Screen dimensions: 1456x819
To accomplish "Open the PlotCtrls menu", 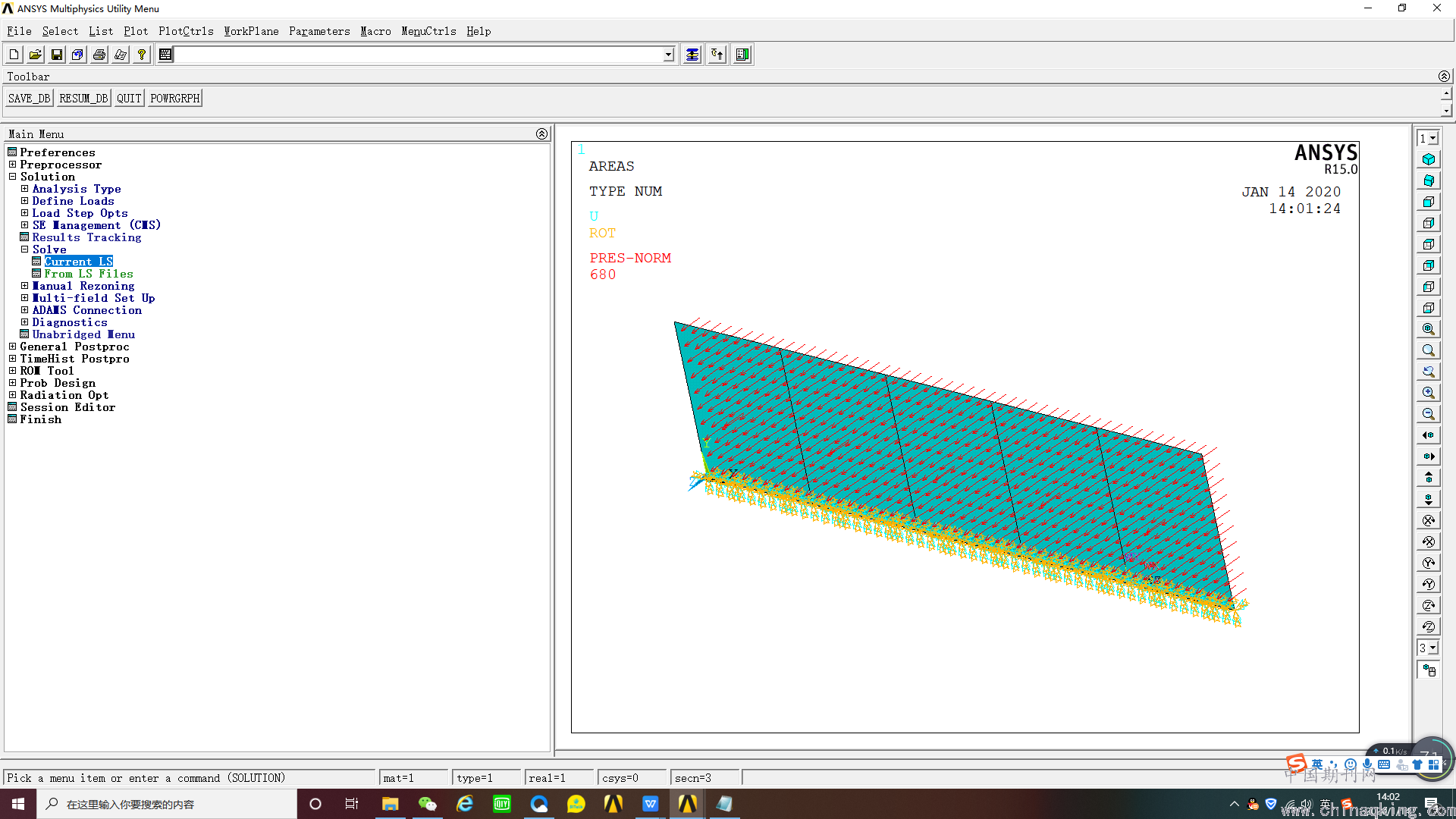I will (186, 31).
